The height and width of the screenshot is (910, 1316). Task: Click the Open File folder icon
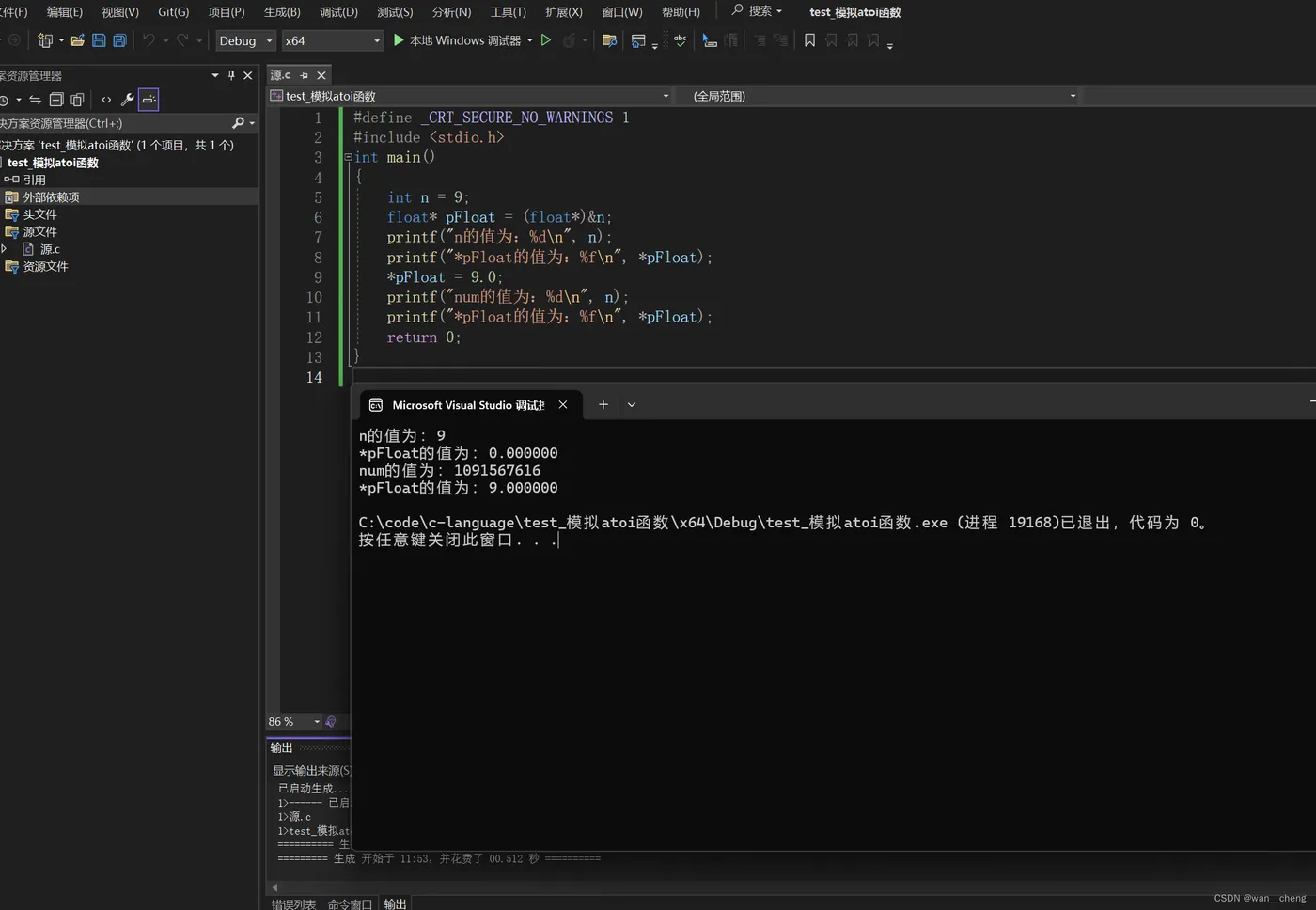pyautogui.click(x=78, y=40)
